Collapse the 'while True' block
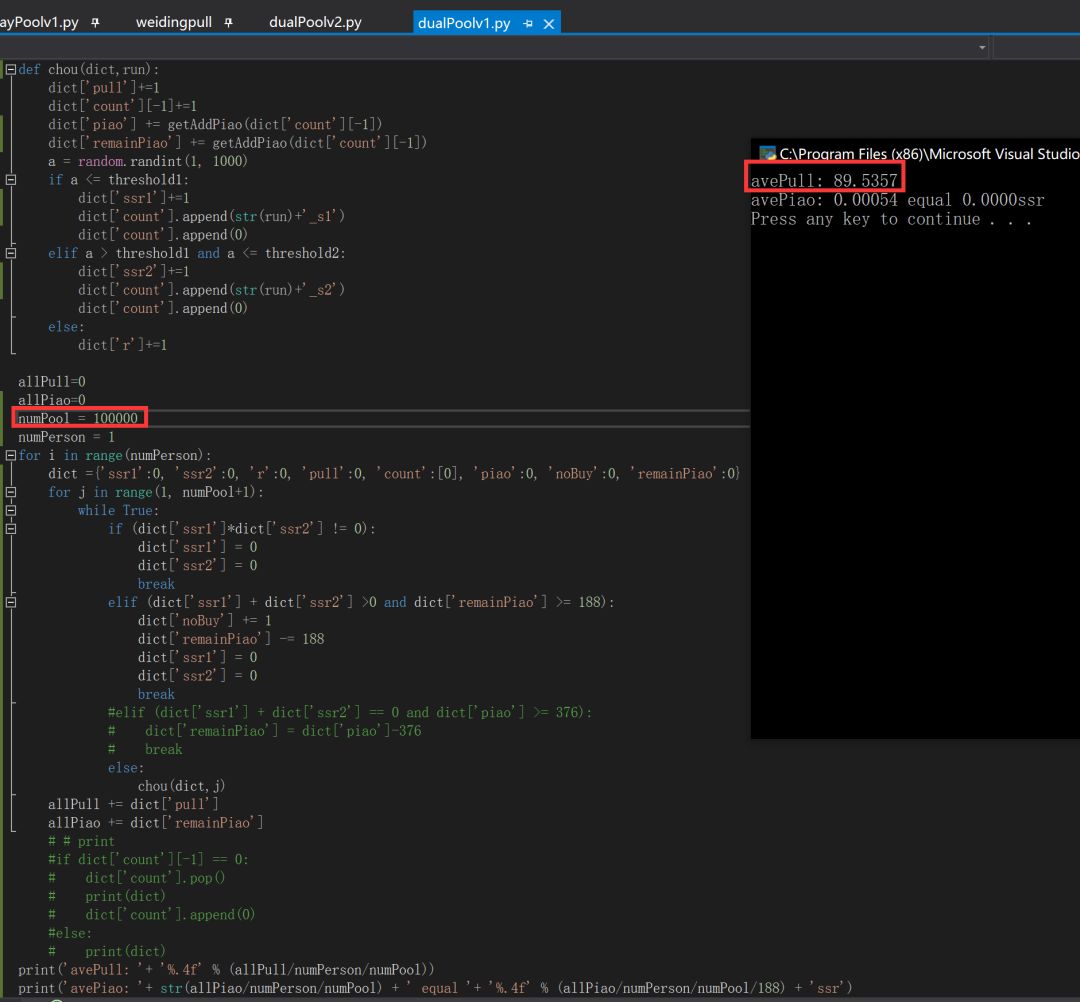This screenshot has height=1002, width=1080. [11, 510]
